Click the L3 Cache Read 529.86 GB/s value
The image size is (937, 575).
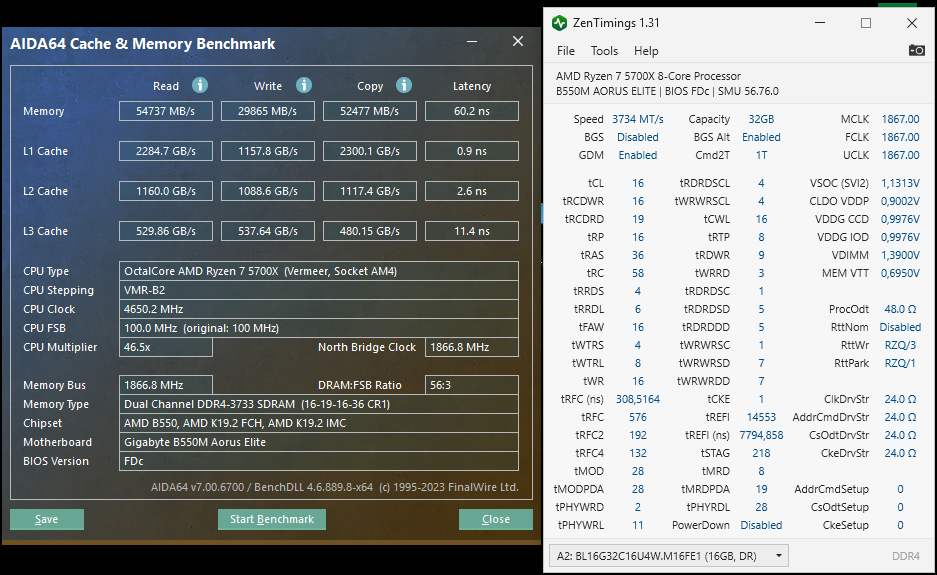click(x=166, y=231)
